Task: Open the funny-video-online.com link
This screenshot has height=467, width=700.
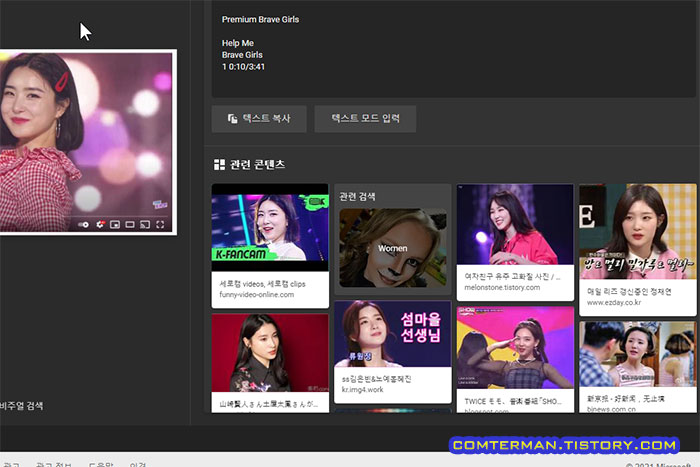Action: pos(257,295)
